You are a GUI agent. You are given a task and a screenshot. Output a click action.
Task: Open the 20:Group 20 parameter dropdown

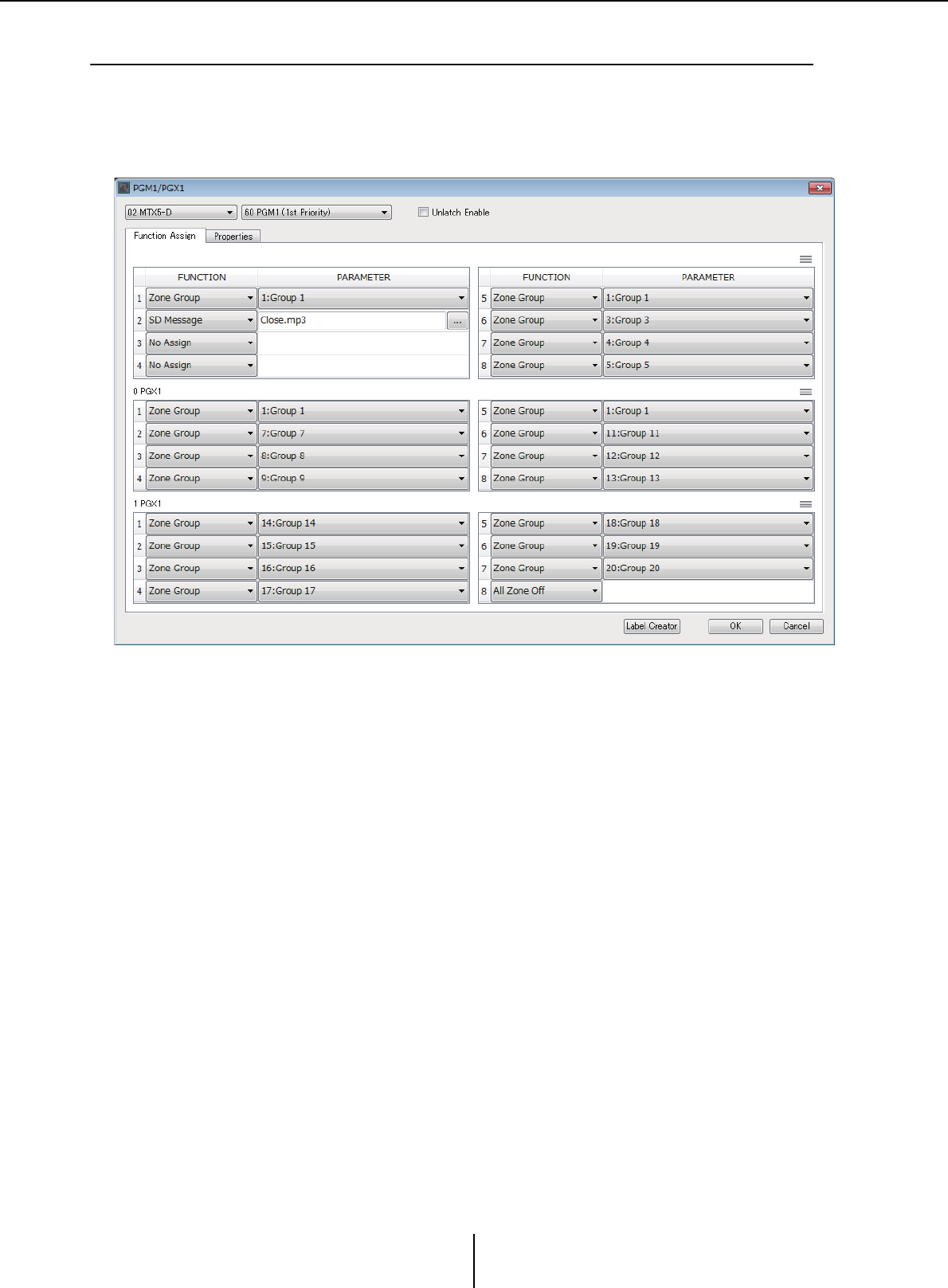(x=707, y=568)
